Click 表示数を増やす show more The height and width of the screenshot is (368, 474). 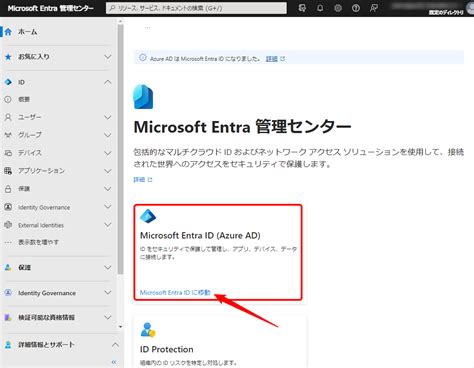39,242
